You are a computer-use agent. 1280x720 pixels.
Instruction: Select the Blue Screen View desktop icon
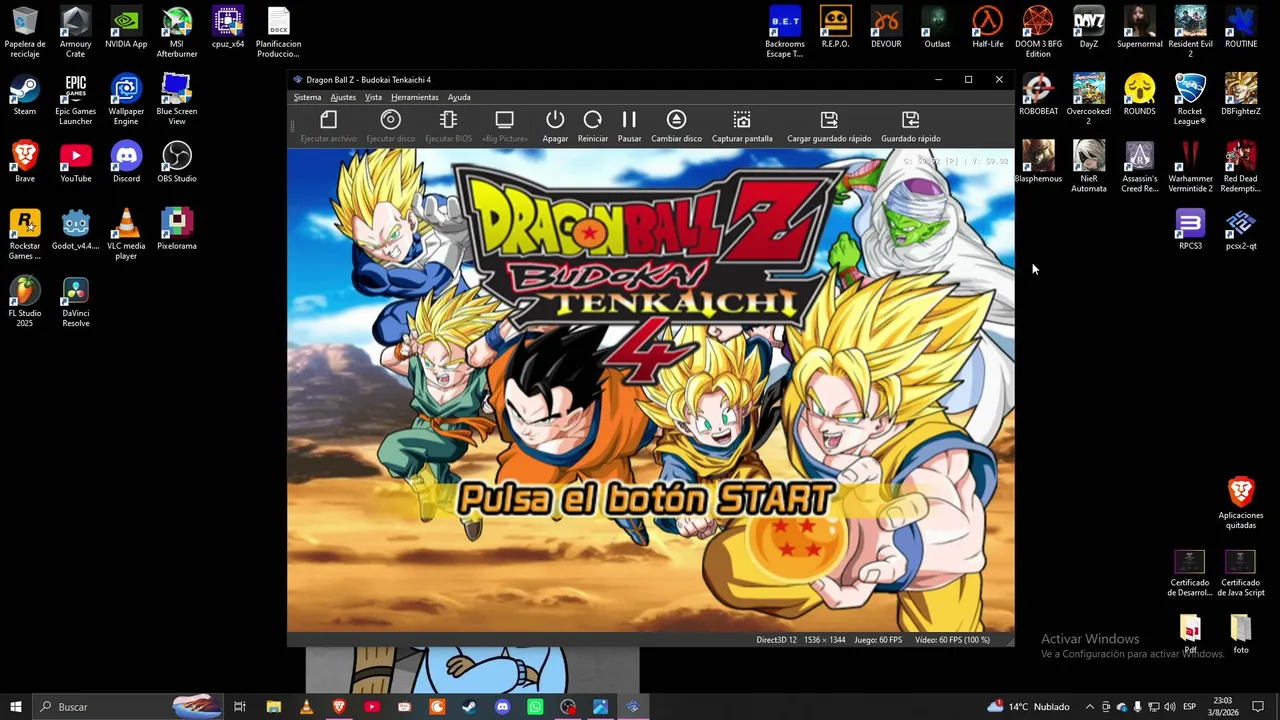[x=177, y=100]
